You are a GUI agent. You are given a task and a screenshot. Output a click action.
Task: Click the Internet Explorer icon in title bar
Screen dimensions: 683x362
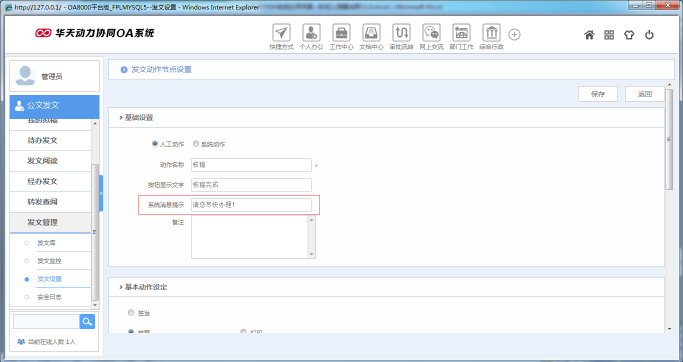pyautogui.click(x=9, y=7)
